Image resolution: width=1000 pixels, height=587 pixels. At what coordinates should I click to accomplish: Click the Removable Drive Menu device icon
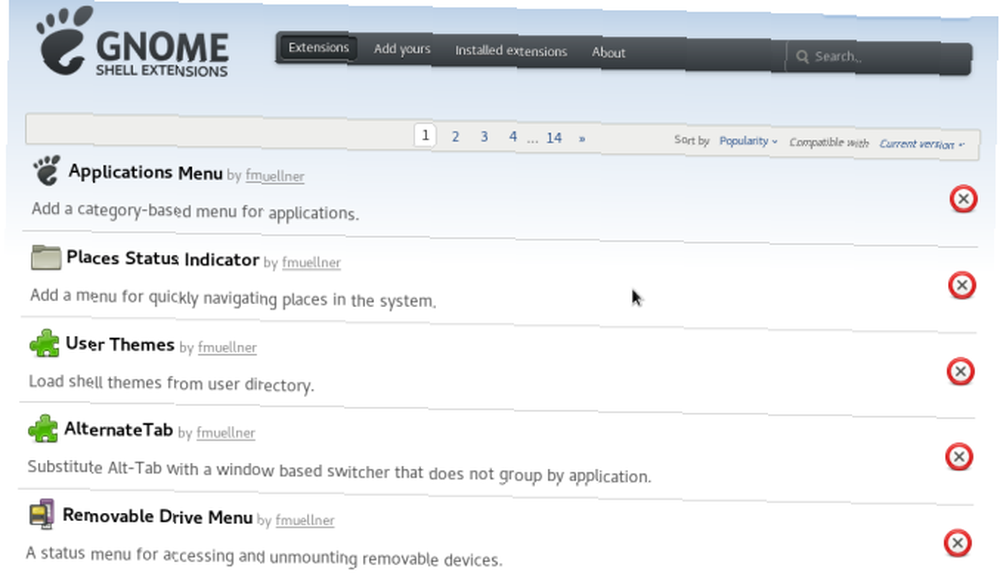41,514
